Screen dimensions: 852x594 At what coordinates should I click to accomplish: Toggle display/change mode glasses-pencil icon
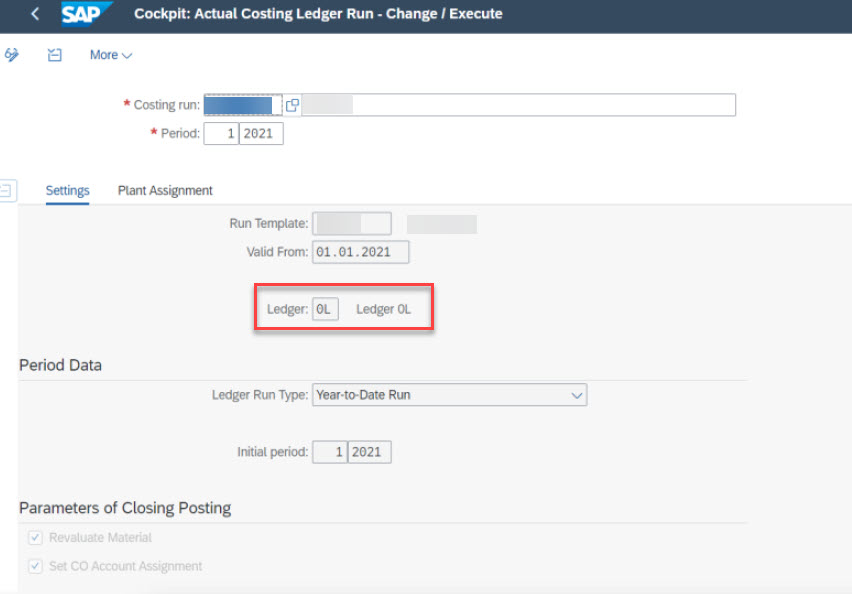pyautogui.click(x=12, y=55)
